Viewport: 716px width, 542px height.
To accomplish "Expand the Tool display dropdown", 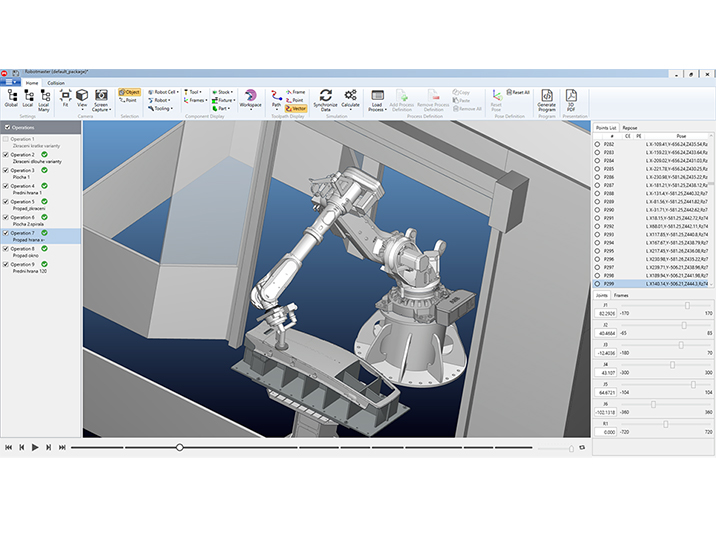I will click(193, 92).
